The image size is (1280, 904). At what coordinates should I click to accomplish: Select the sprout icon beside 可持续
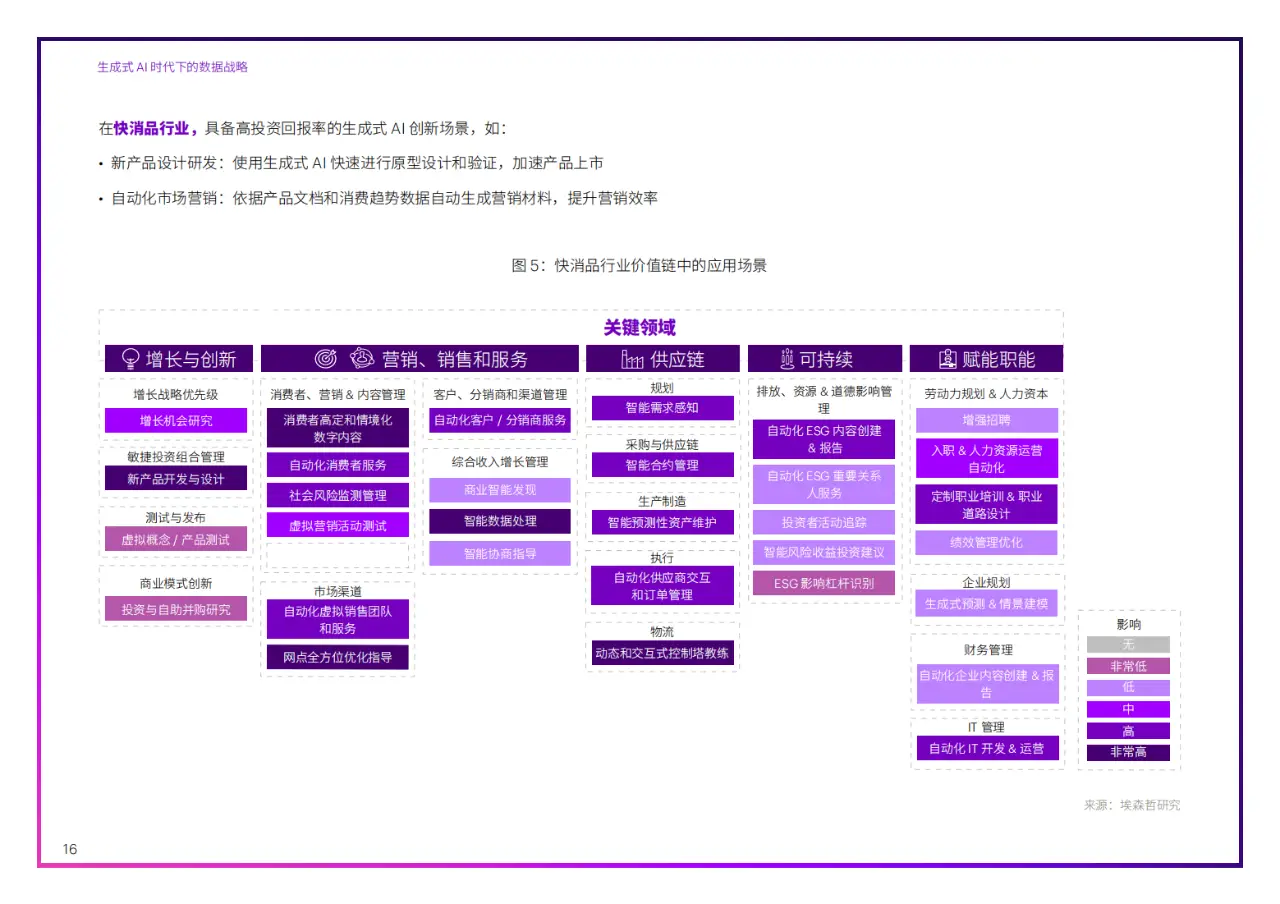coord(789,359)
